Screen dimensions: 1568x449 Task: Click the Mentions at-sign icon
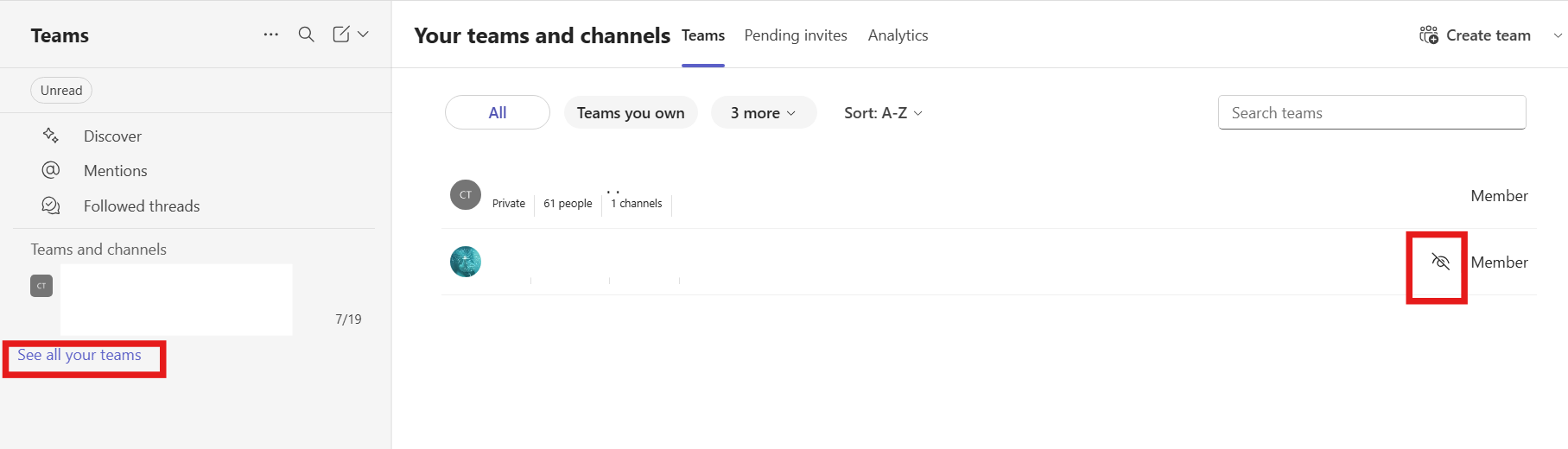[51, 170]
